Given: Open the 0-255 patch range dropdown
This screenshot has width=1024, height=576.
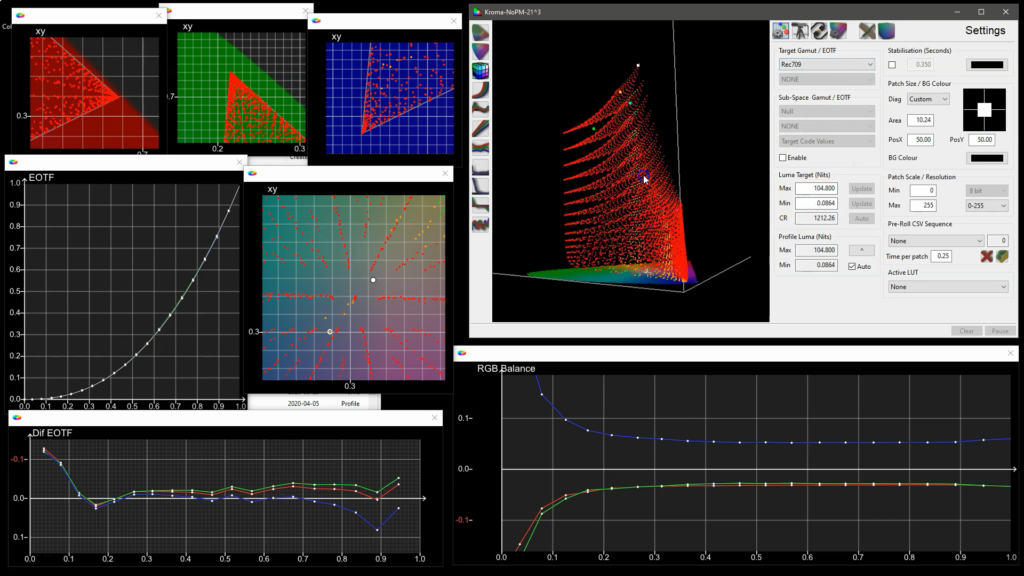Looking at the screenshot, I should tap(987, 206).
